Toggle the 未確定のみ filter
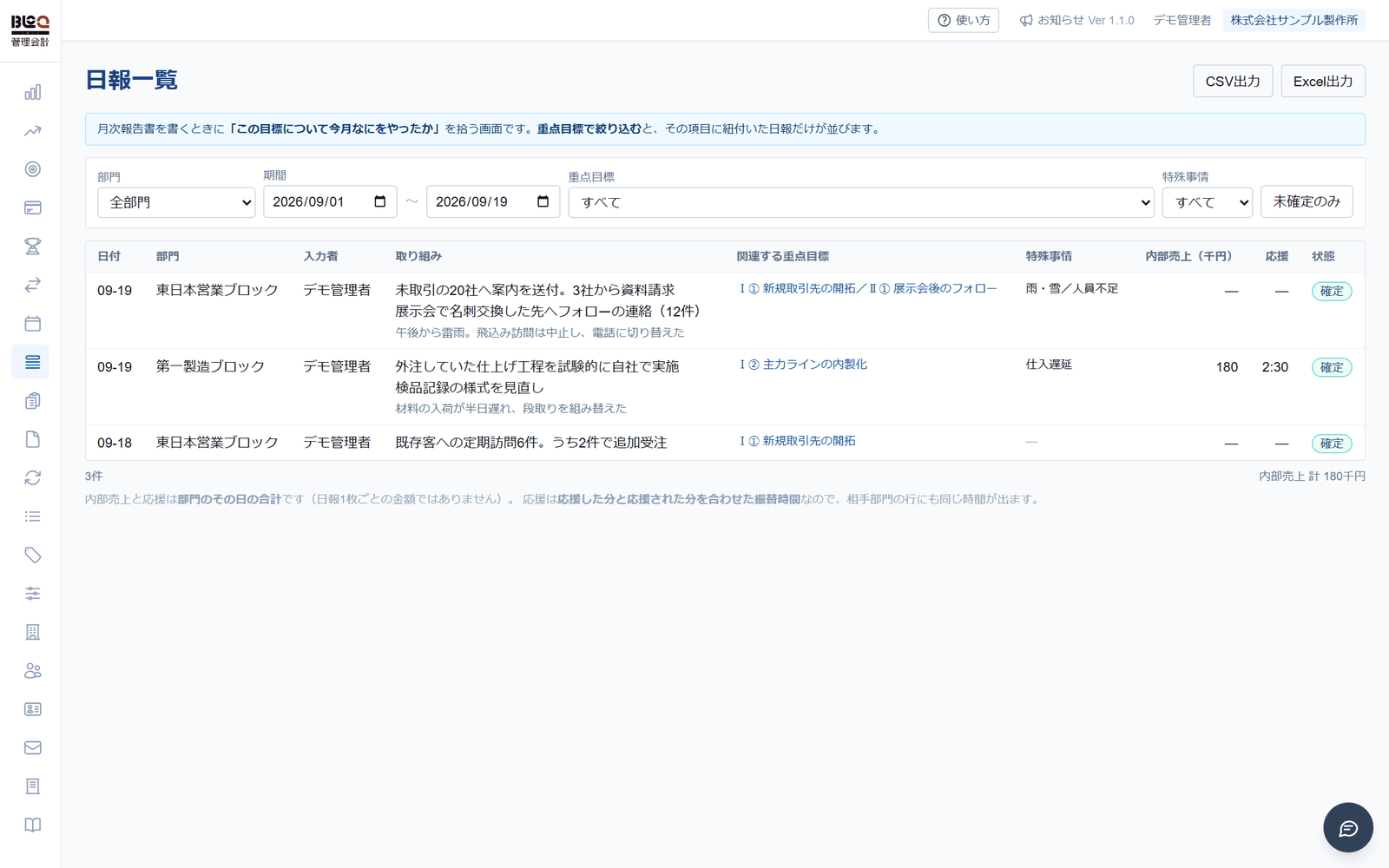Viewport: 1389px width, 868px height. click(1307, 201)
